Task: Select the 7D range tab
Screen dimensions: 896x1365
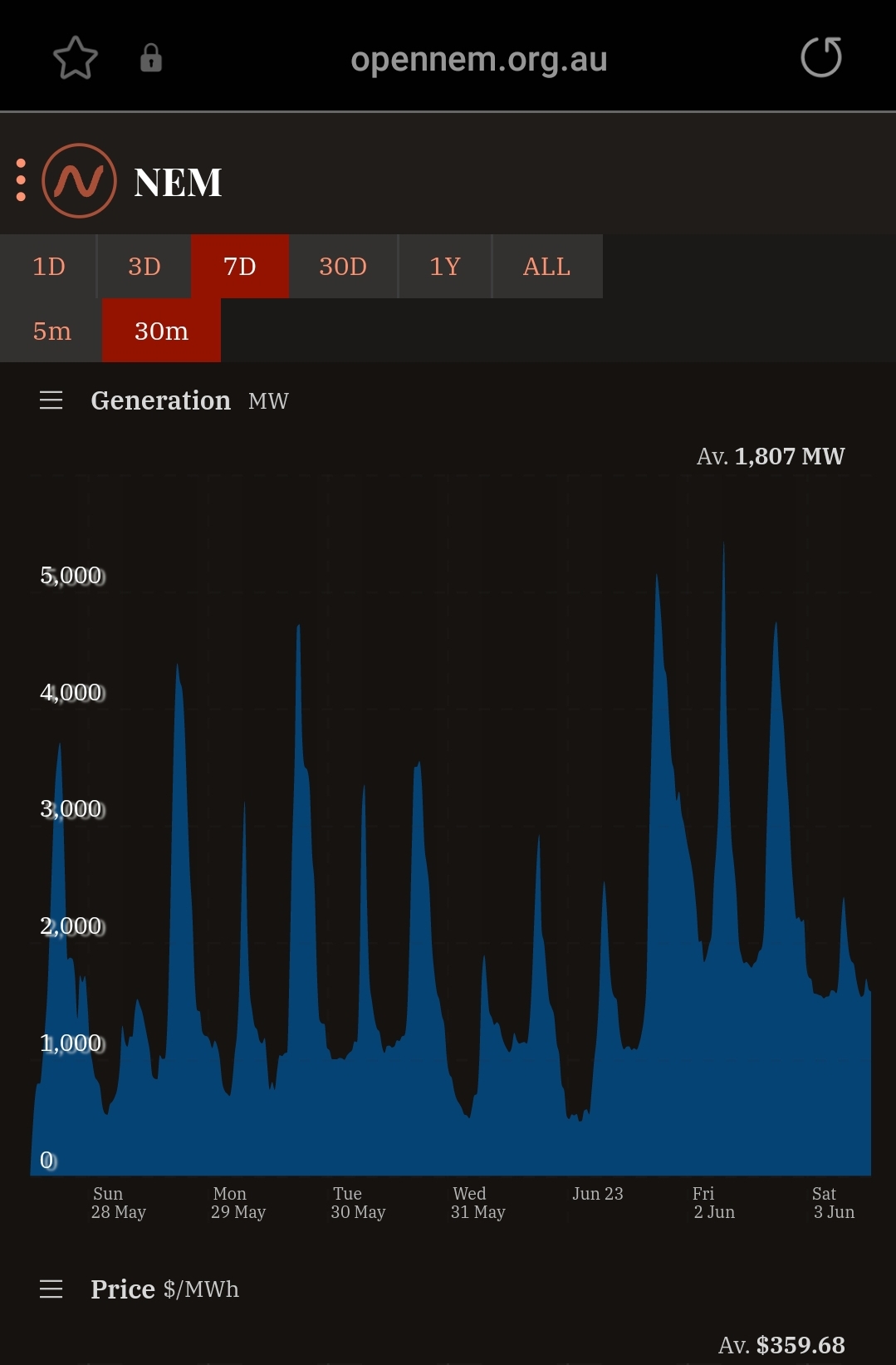Action: (240, 266)
